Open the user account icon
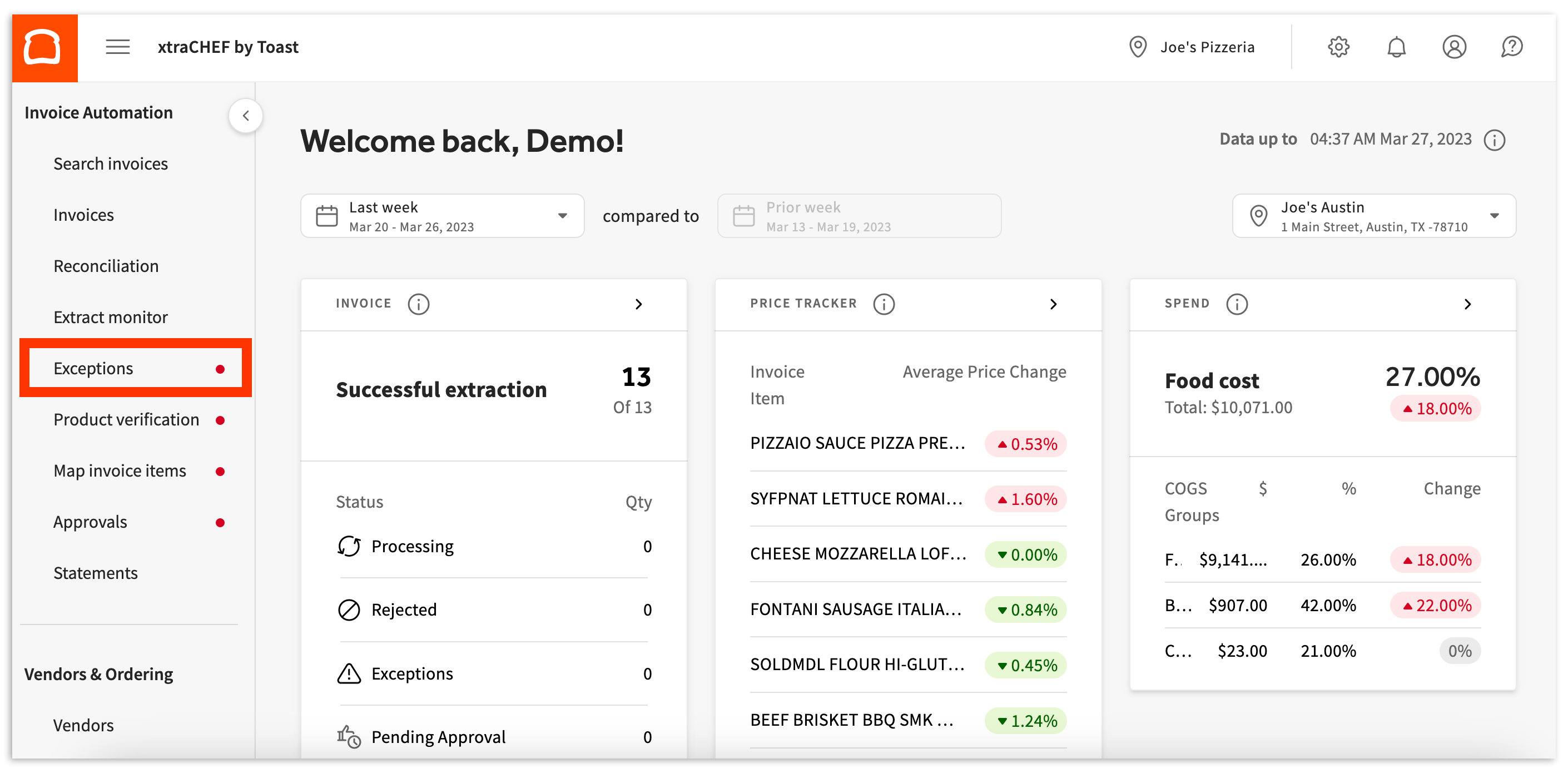This screenshot has width=1568, height=773. pos(1454,47)
